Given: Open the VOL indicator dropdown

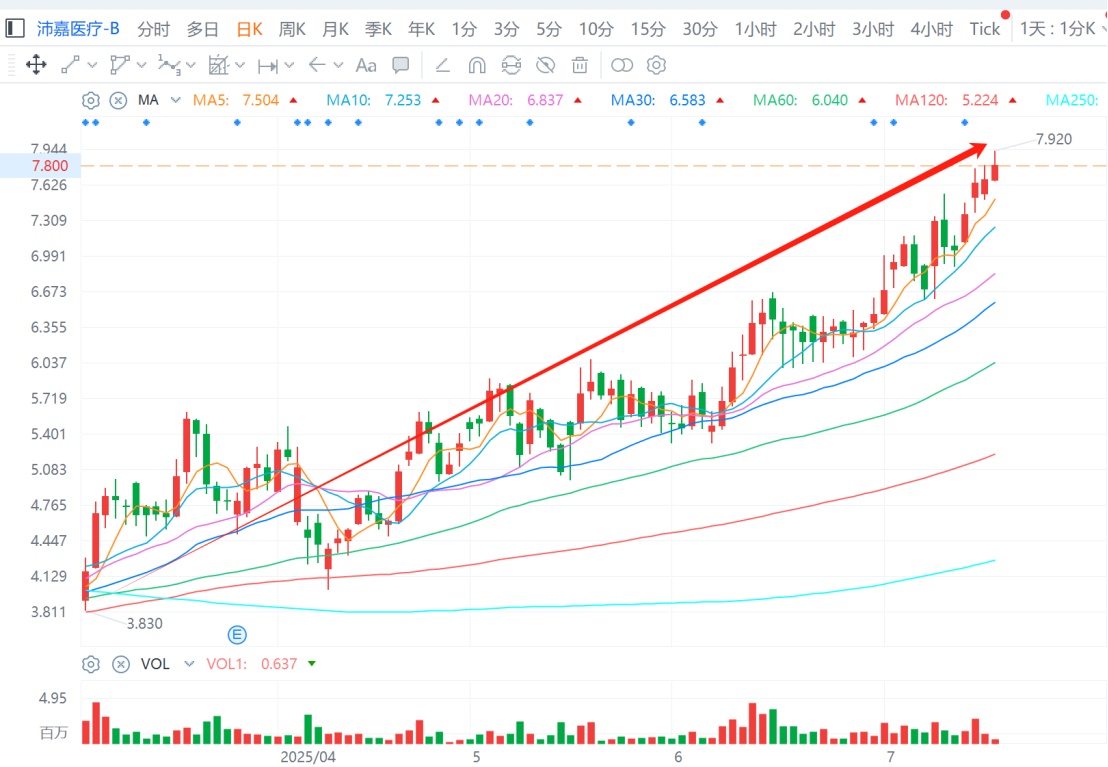Looking at the screenshot, I should pyautogui.click(x=189, y=664).
